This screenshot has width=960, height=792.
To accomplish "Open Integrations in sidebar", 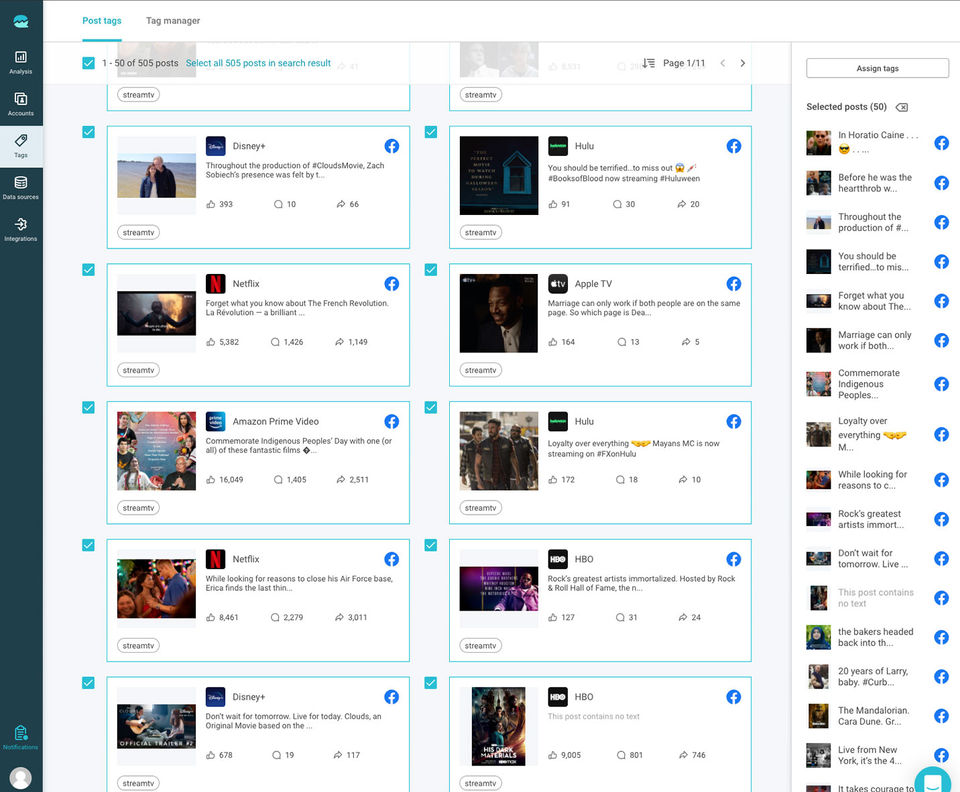I will click(x=21, y=230).
